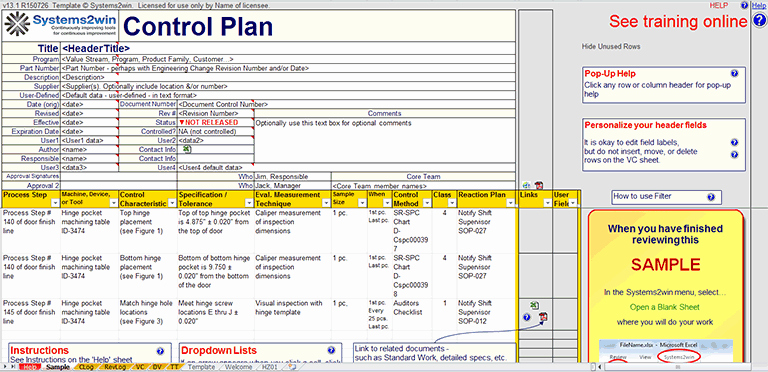This screenshot has height=372, width=768.
Task: Switch to the DV sheet tab
Action: [157, 367]
